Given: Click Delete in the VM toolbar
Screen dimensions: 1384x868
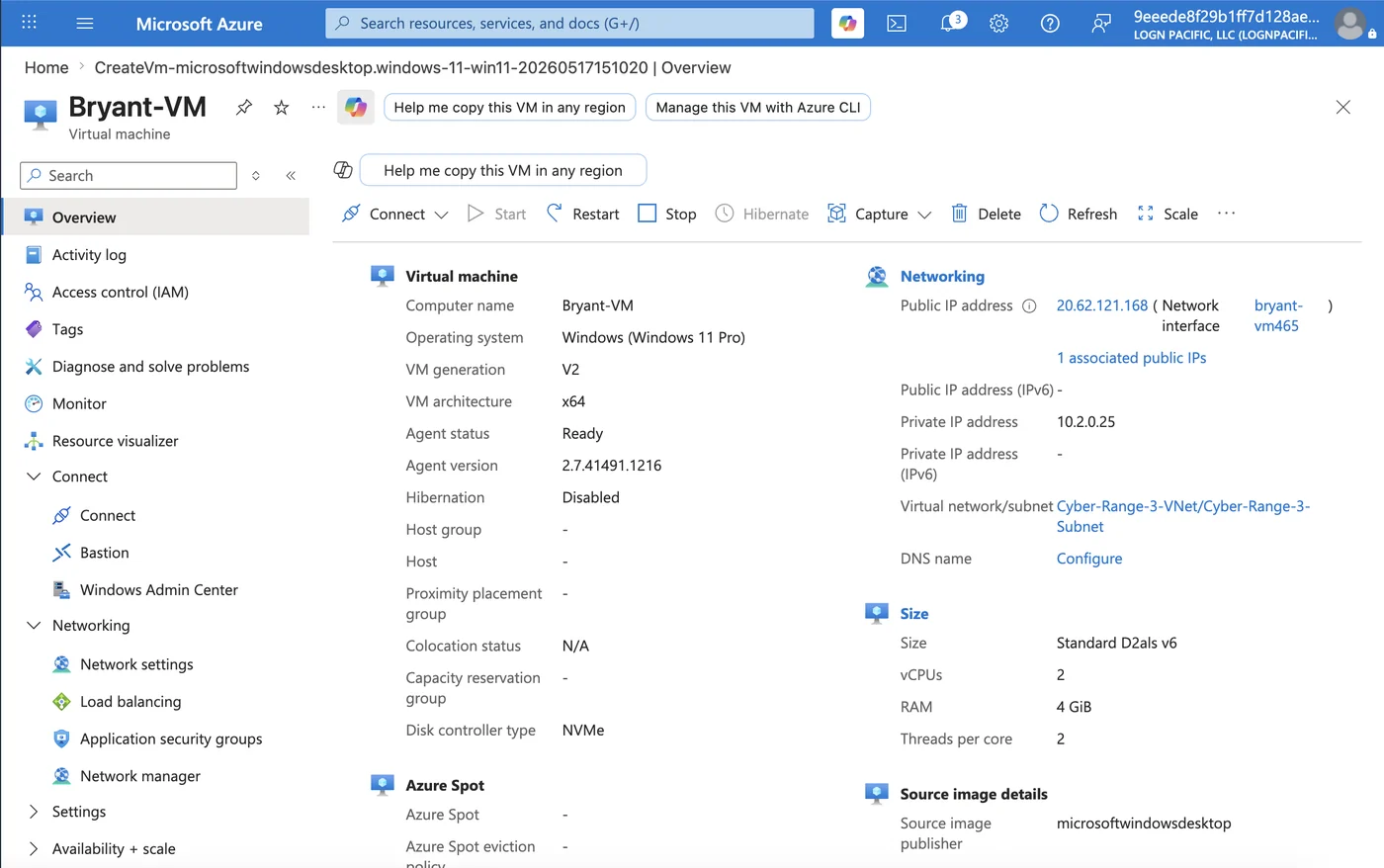Looking at the screenshot, I should pyautogui.click(x=986, y=214).
